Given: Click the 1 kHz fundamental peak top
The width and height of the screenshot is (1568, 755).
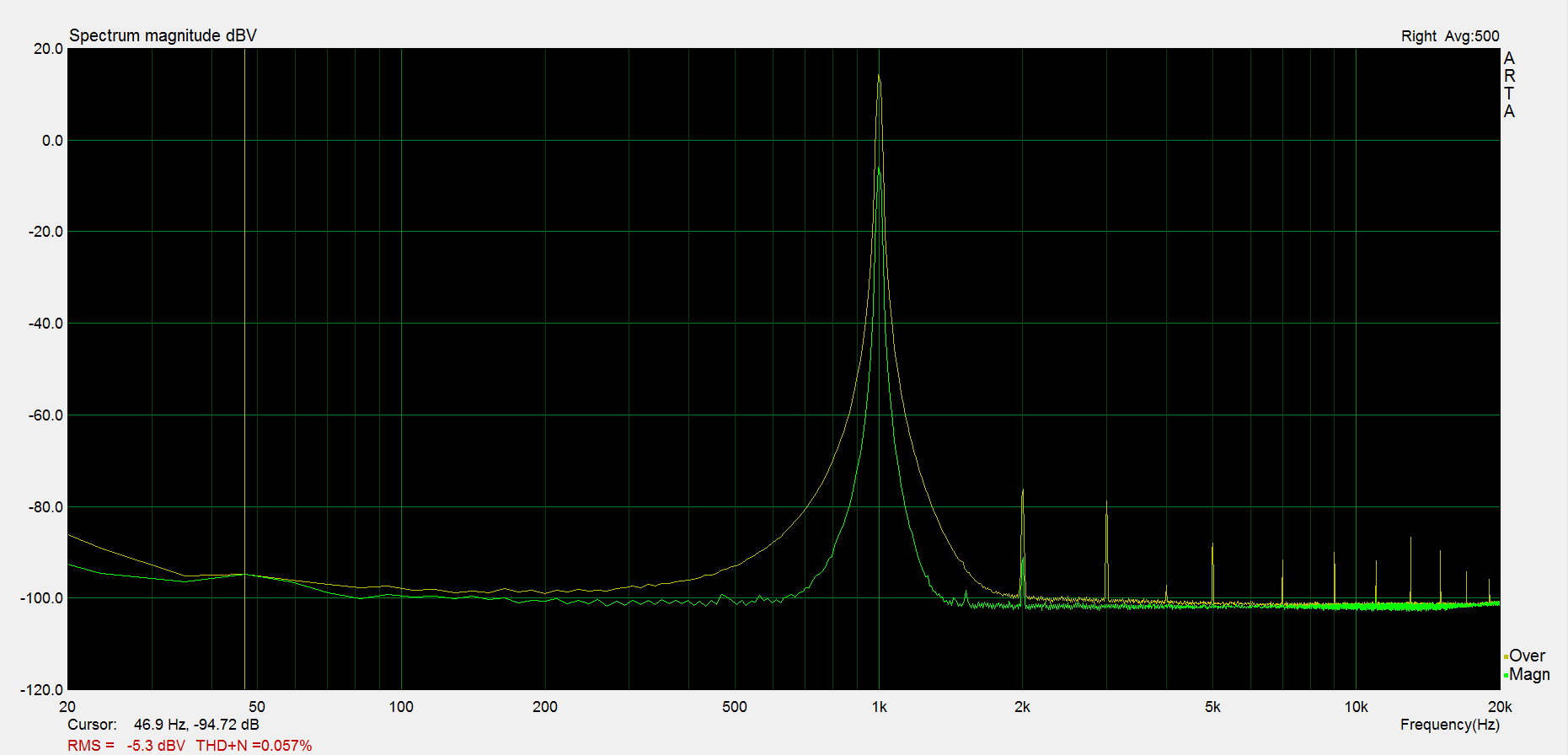Looking at the screenshot, I should 879,76.
